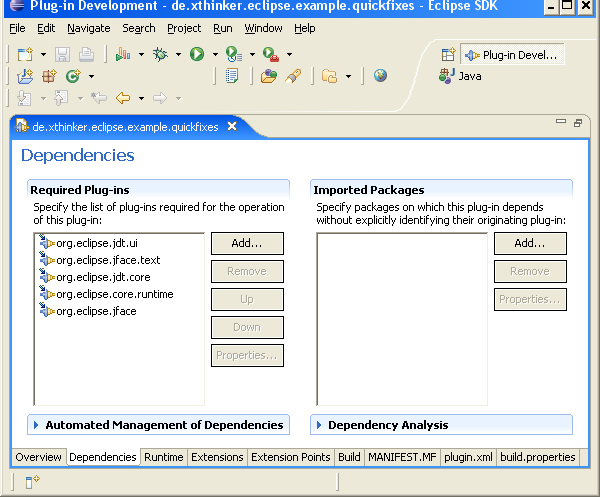Viewport: 600px width, 497px height.
Task: Click the Save floppy disk icon
Action: [62, 54]
